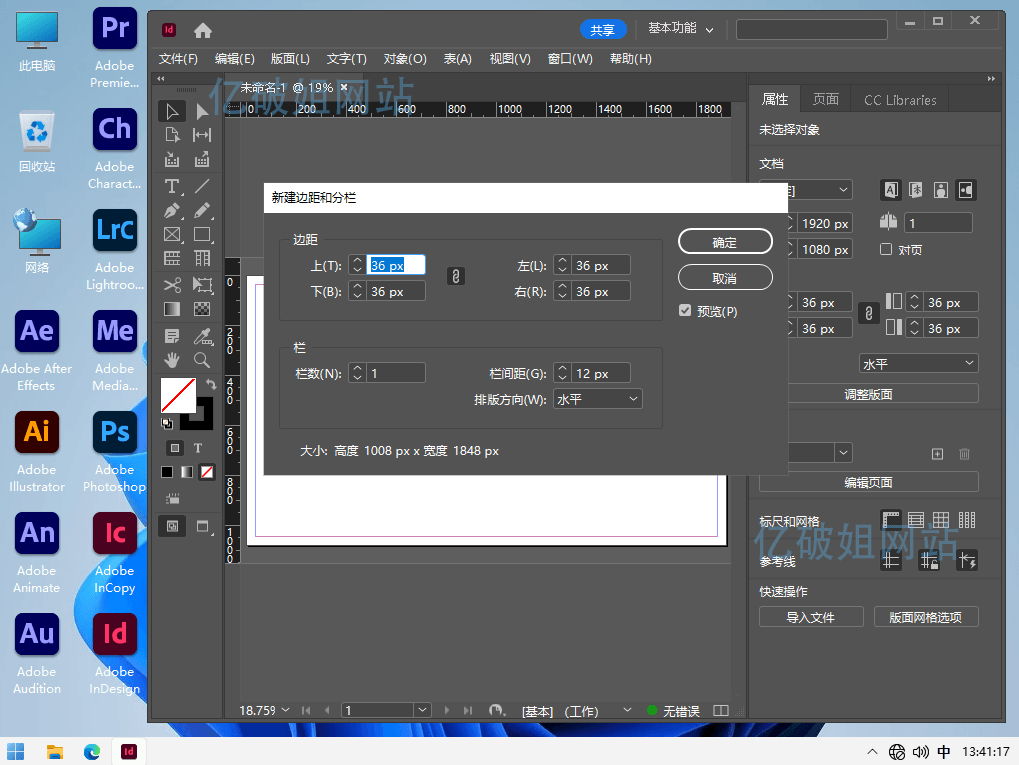Select the Eyedropper tool

202,336
